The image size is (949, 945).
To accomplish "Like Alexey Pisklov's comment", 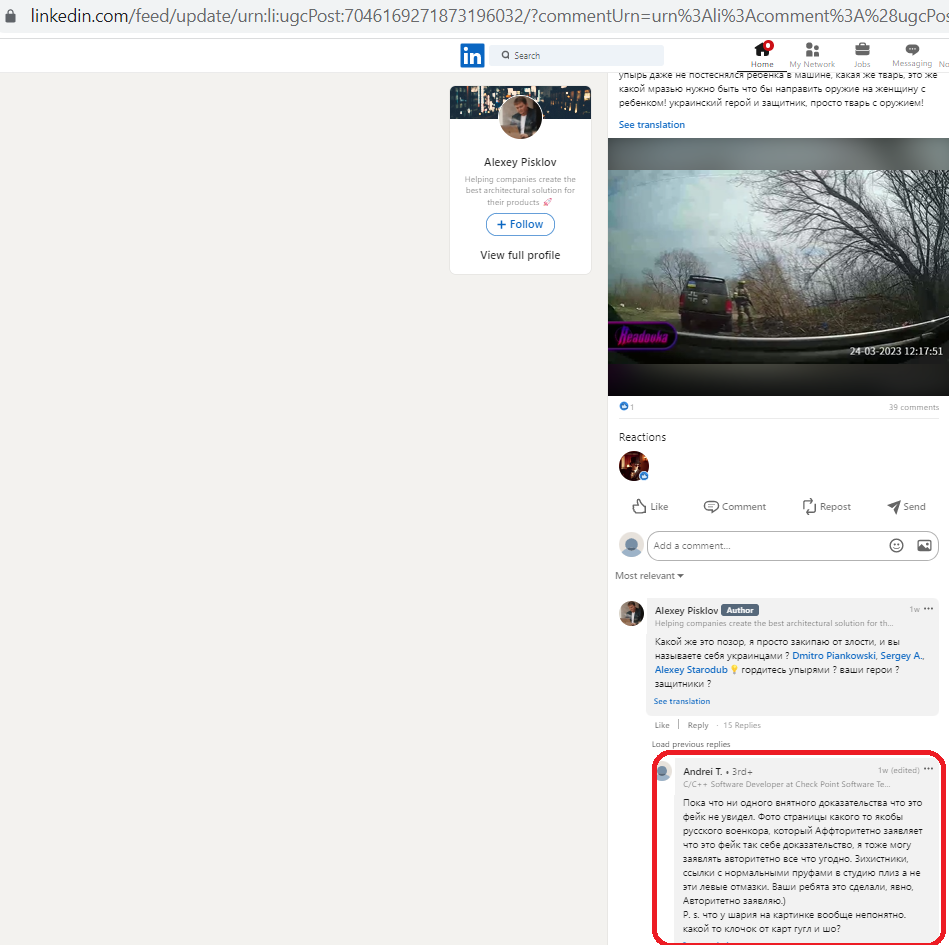I will (x=662, y=725).
